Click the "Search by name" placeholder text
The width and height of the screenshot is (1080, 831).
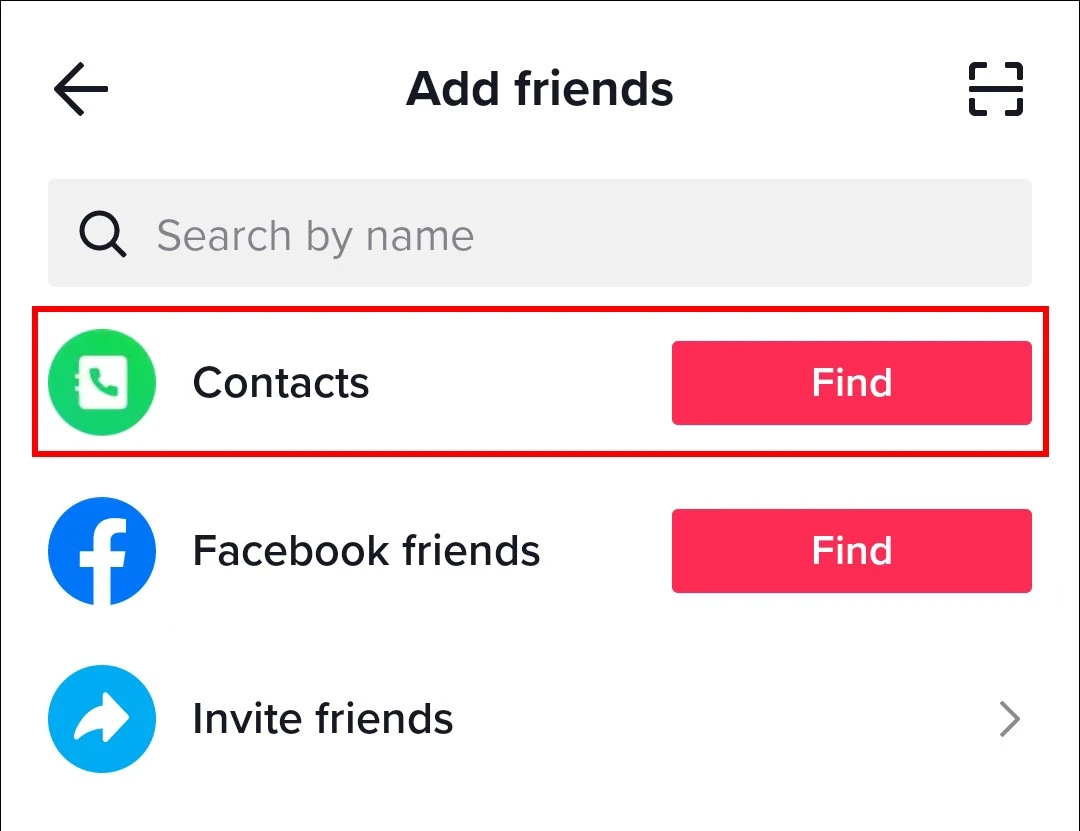[x=315, y=236]
